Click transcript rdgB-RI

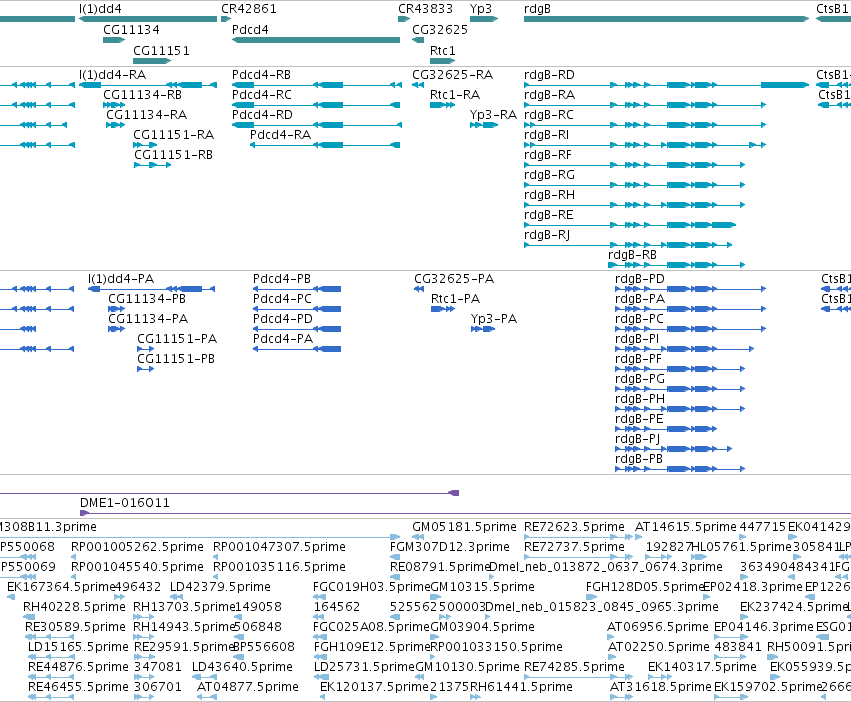pyautogui.click(x=547, y=135)
